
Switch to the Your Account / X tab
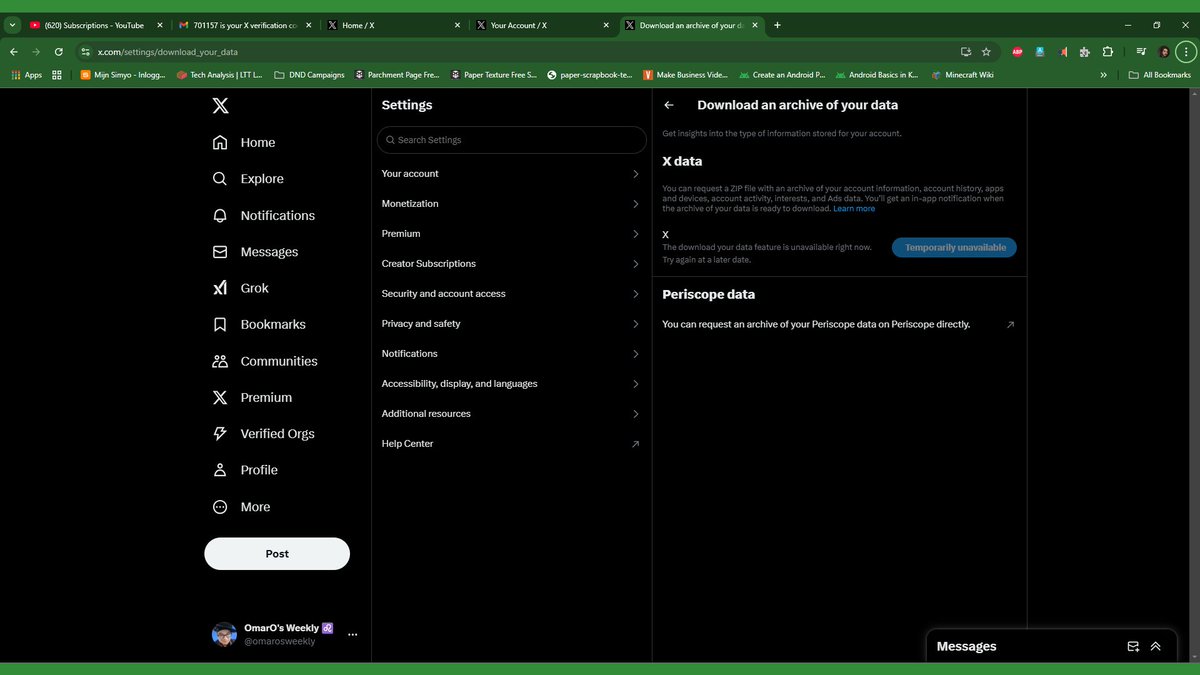click(x=544, y=25)
